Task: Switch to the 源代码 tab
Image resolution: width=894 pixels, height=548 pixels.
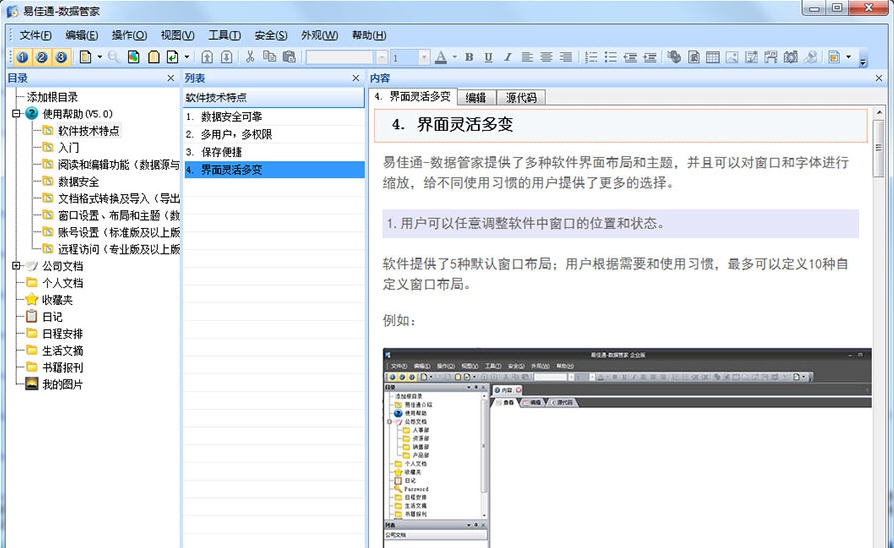Action: [521, 97]
